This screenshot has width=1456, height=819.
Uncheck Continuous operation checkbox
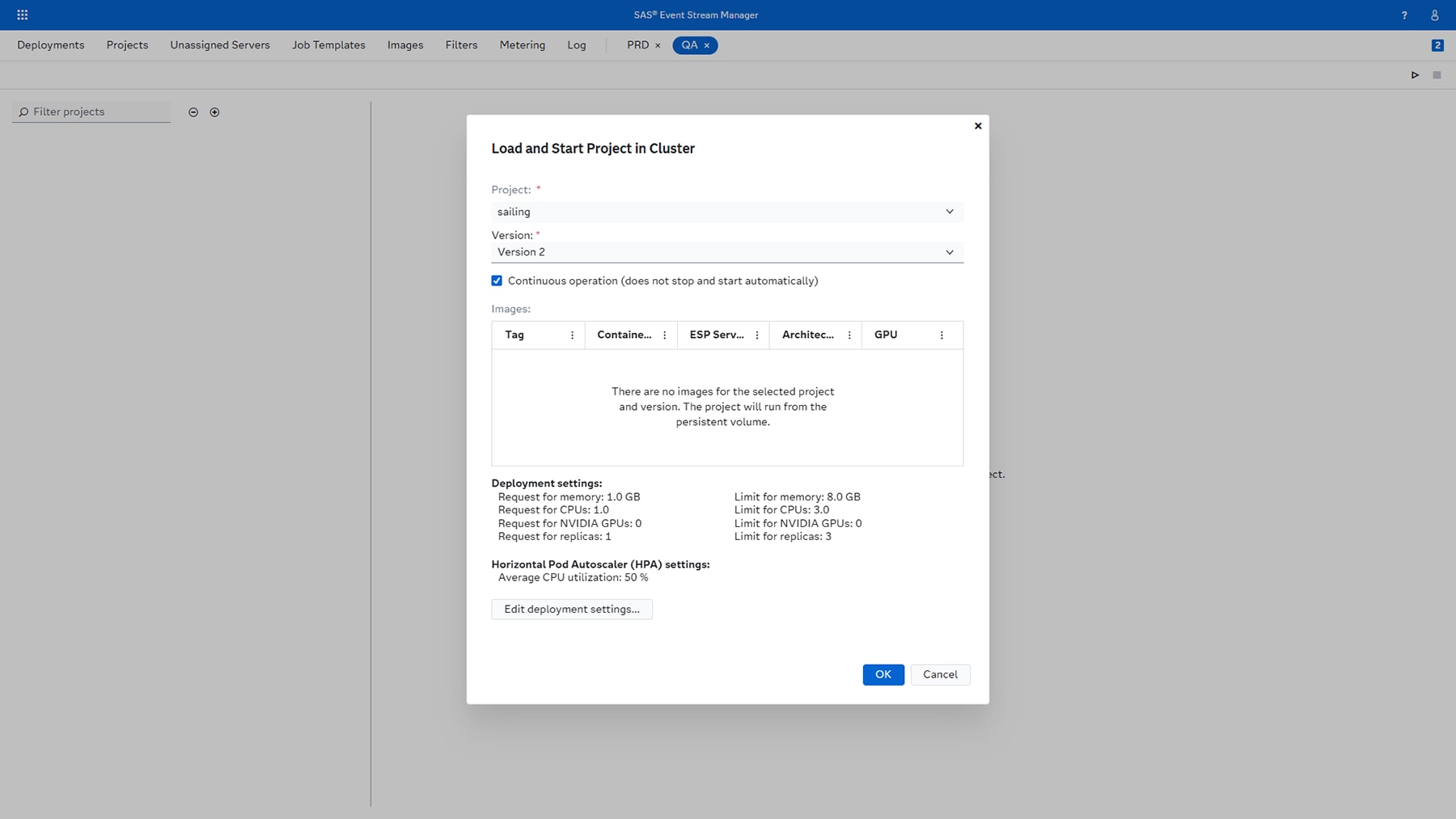click(x=497, y=281)
